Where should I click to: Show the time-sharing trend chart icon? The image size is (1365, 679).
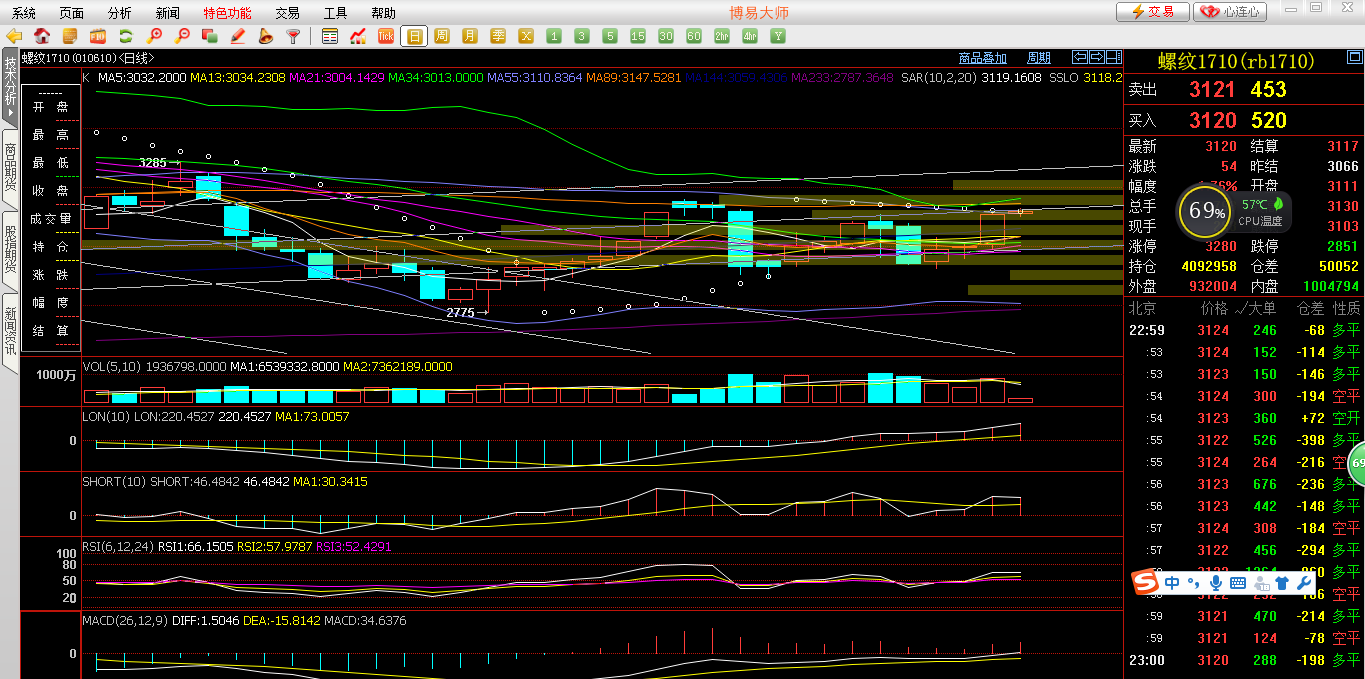(358, 36)
